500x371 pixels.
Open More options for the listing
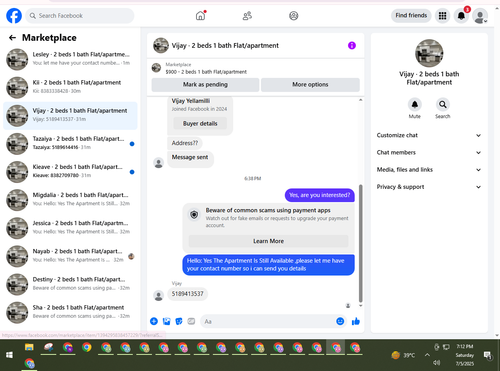coord(310,85)
